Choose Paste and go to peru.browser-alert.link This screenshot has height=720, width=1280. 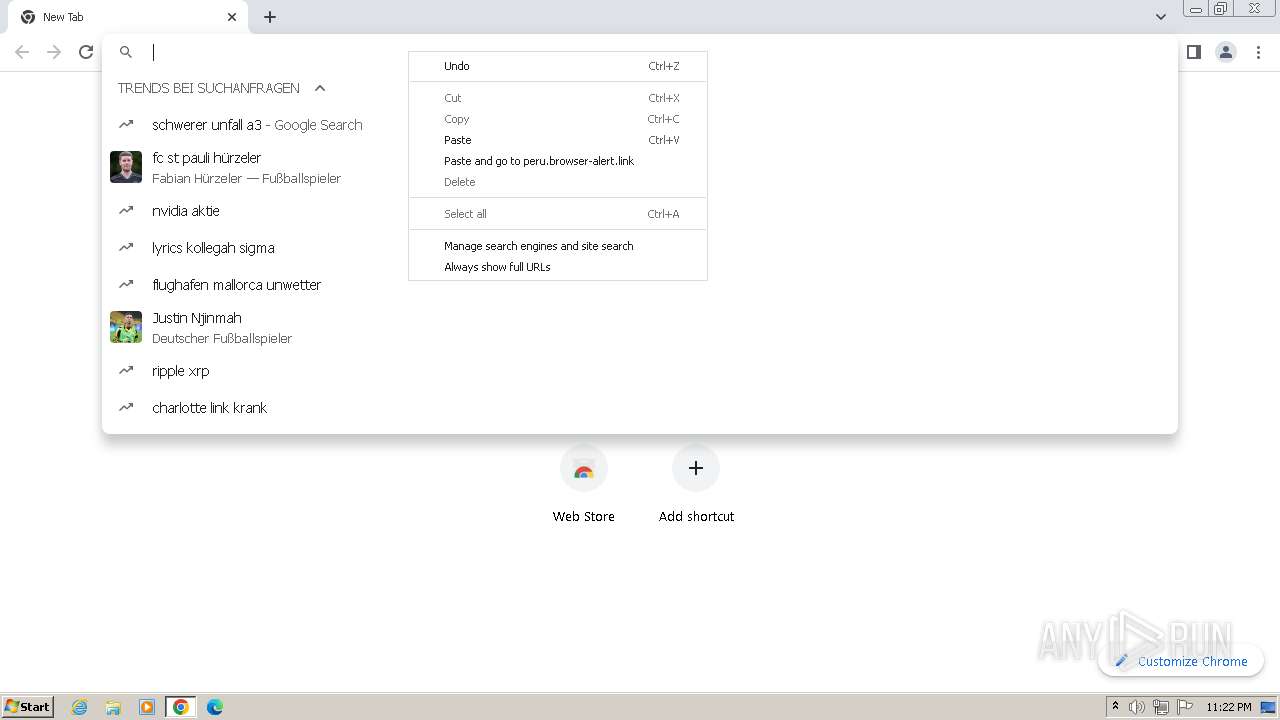(558, 161)
